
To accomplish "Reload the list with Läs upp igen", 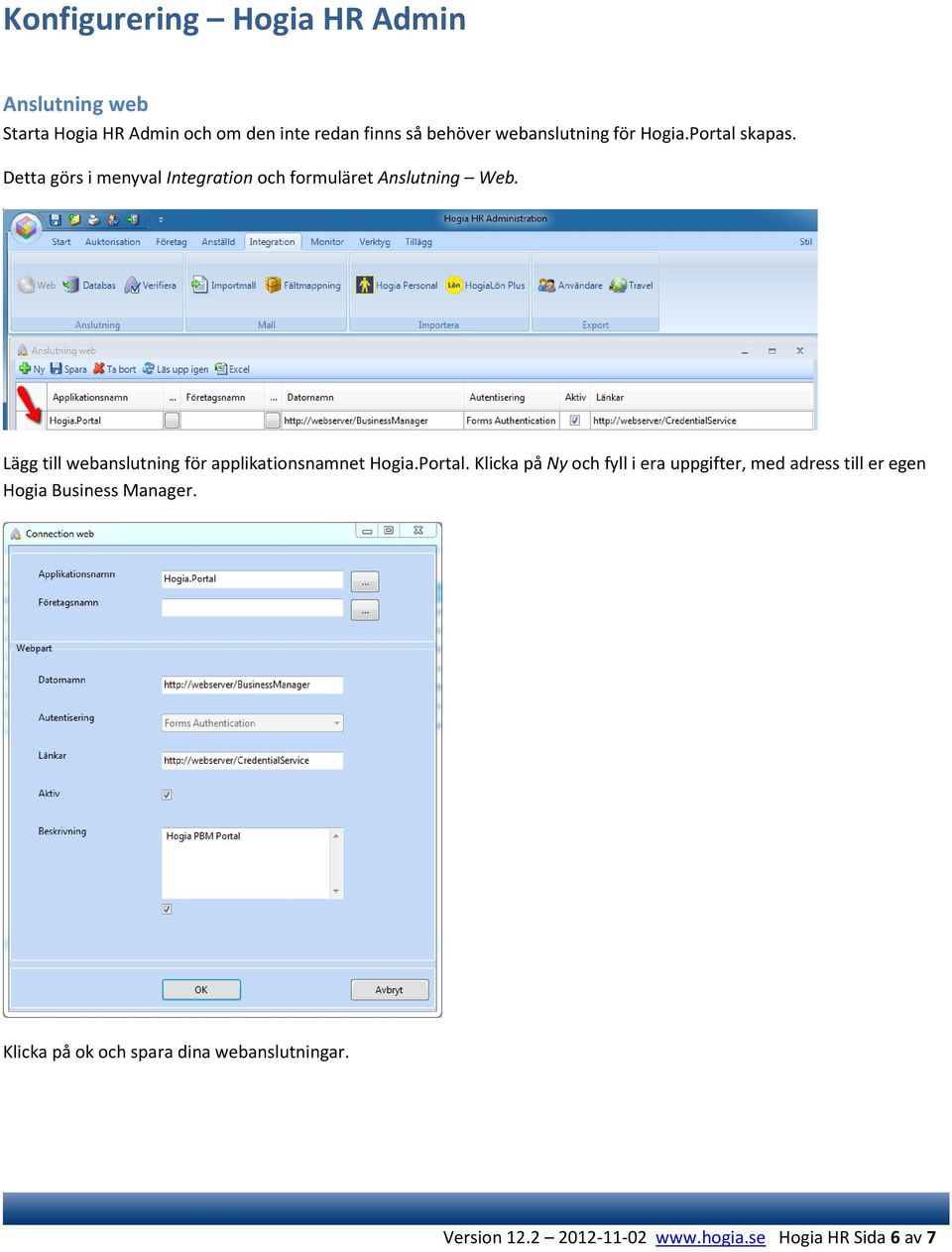I will coord(176,369).
